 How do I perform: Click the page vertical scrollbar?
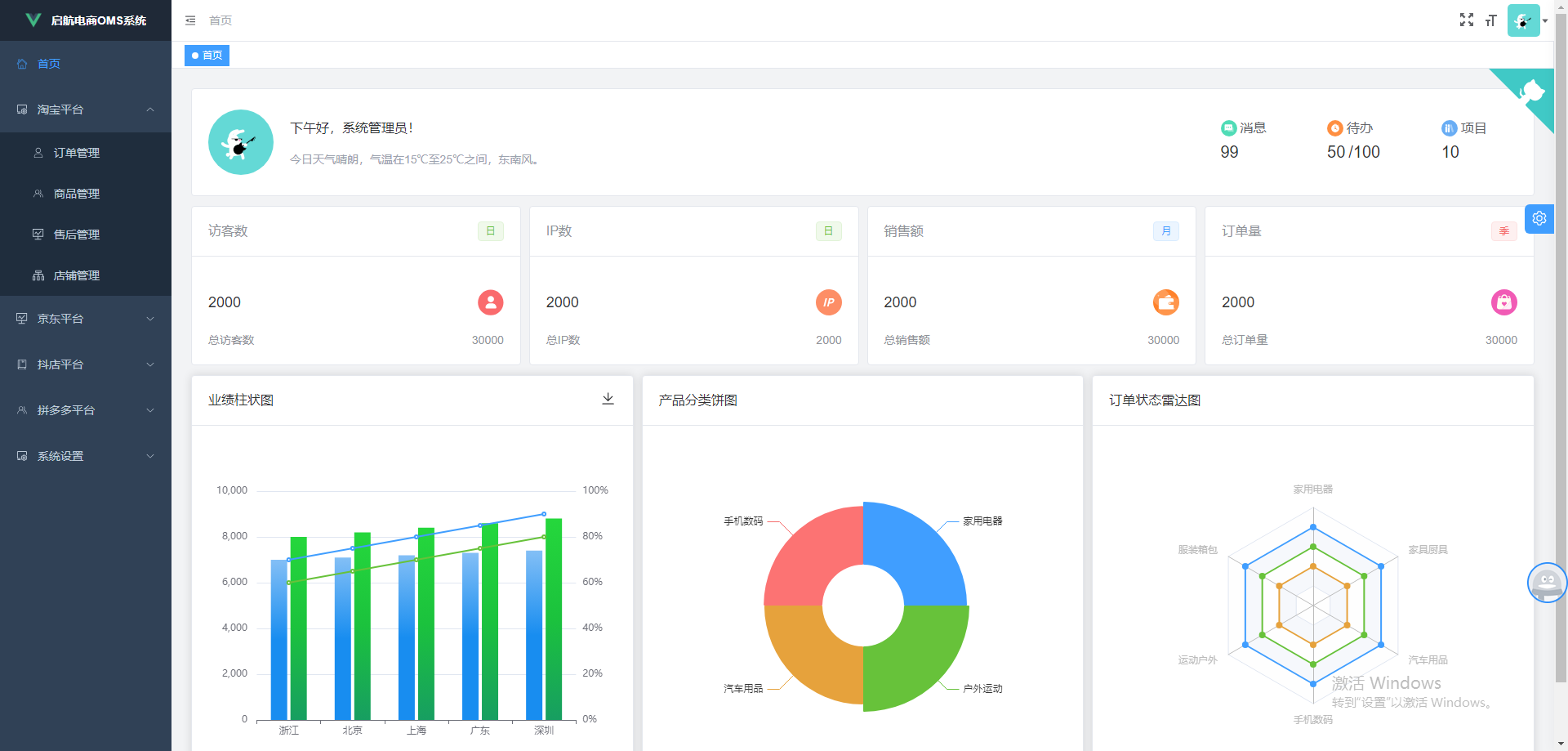pos(1561,327)
